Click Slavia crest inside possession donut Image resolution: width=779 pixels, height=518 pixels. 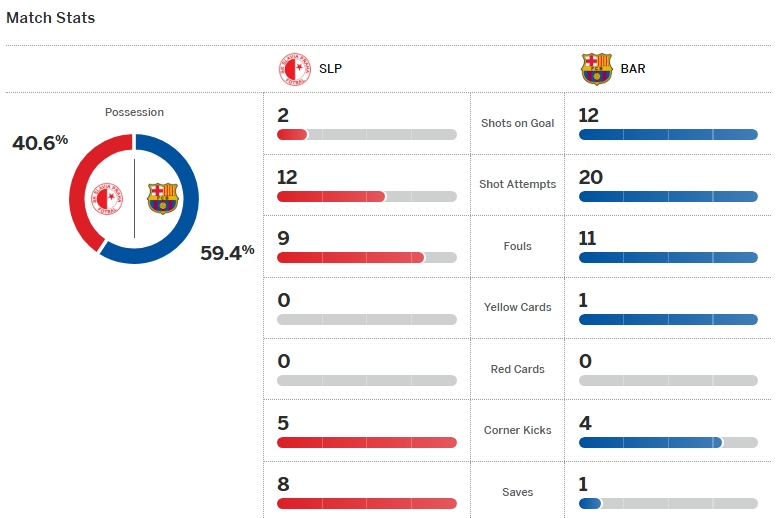click(107, 199)
